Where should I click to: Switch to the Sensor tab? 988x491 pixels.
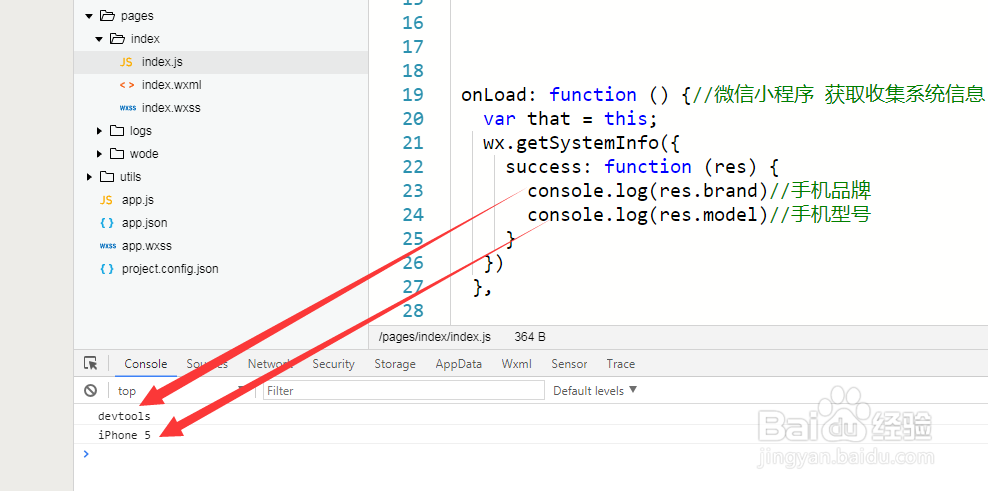coord(569,364)
